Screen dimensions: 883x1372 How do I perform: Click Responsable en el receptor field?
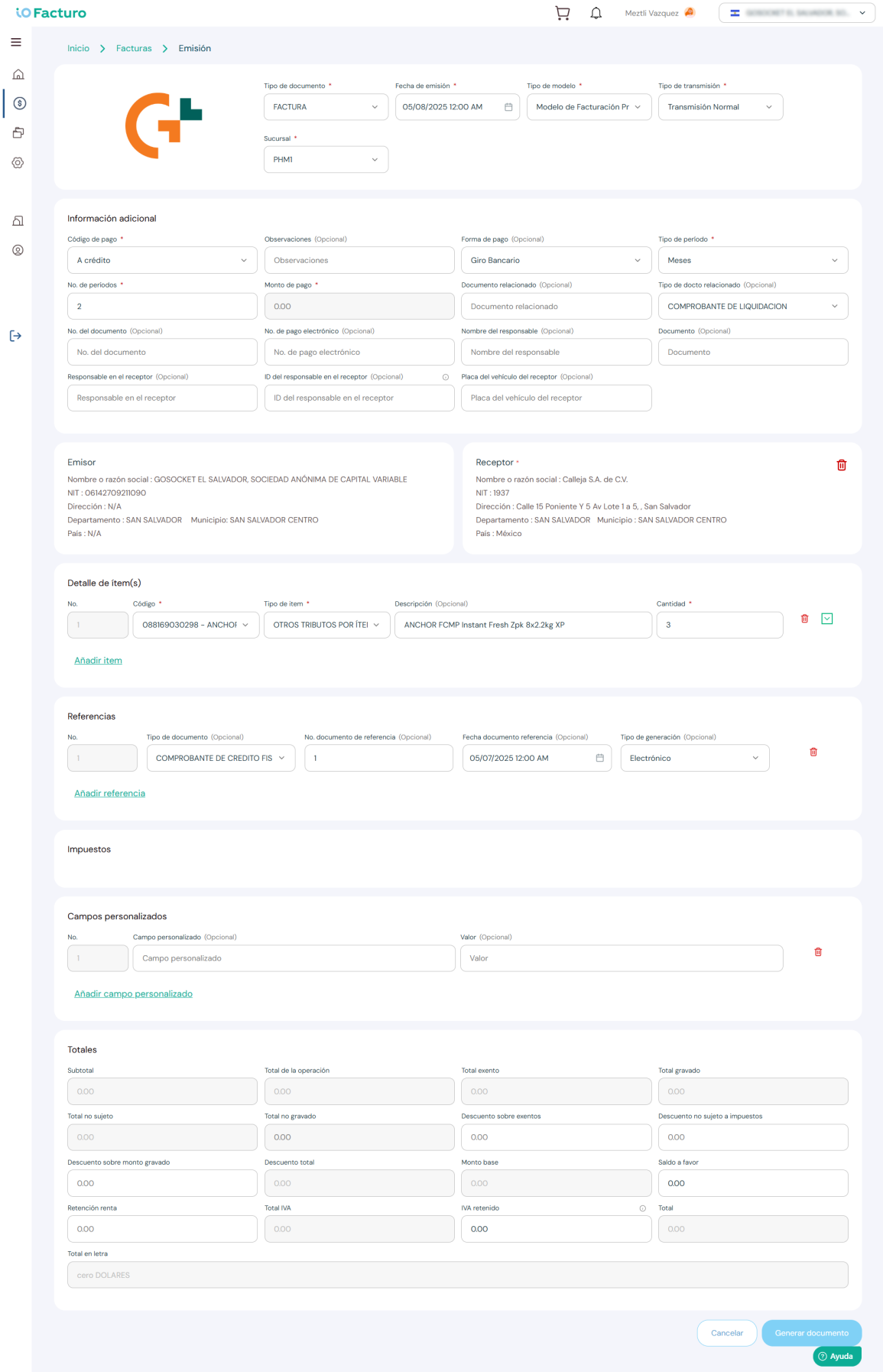162,398
